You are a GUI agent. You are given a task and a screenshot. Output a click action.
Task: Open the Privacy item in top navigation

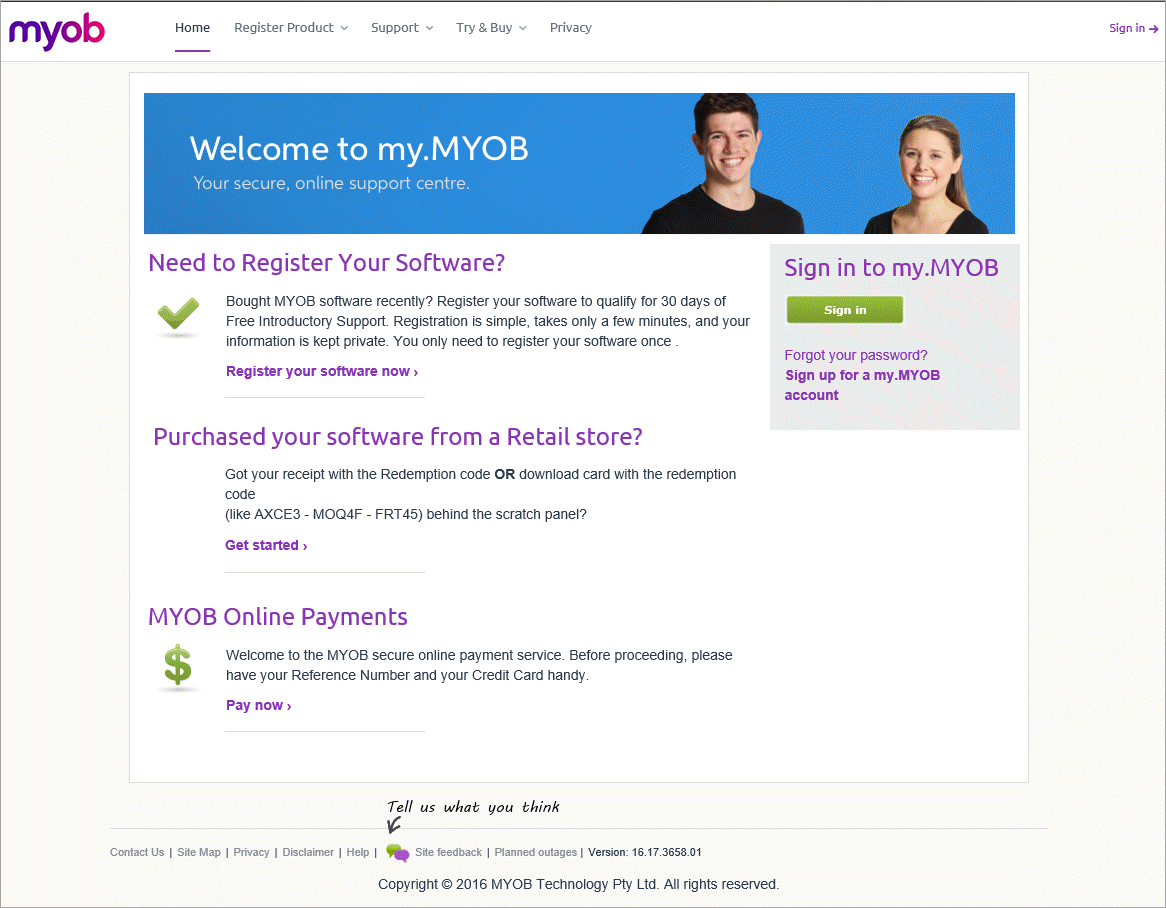[x=570, y=28]
